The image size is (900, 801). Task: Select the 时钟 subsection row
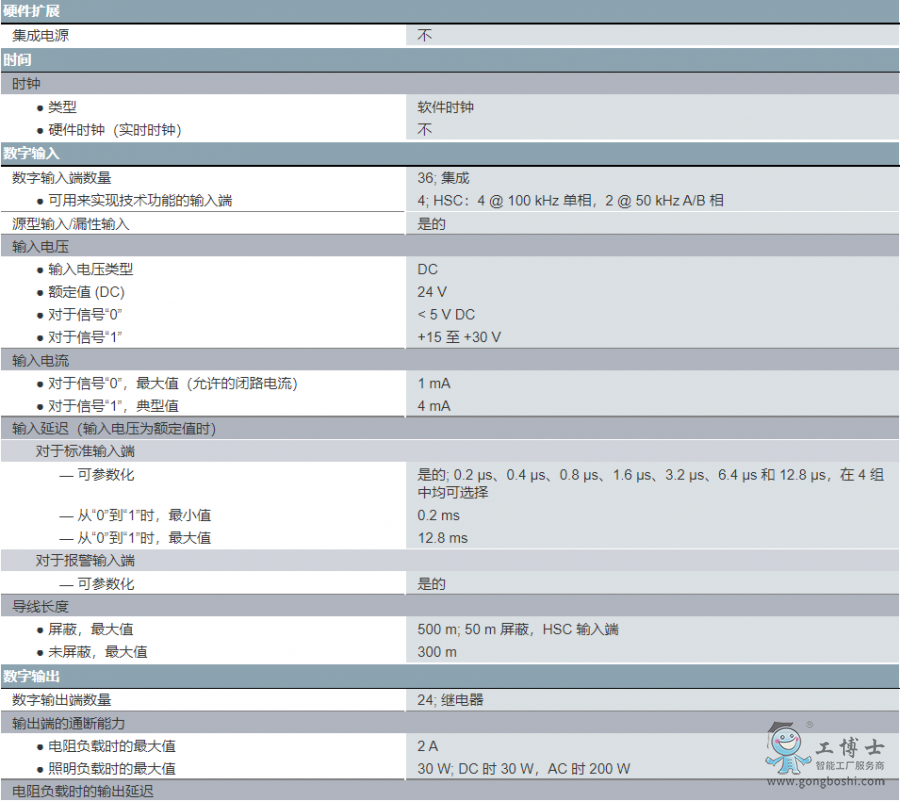coord(26,84)
